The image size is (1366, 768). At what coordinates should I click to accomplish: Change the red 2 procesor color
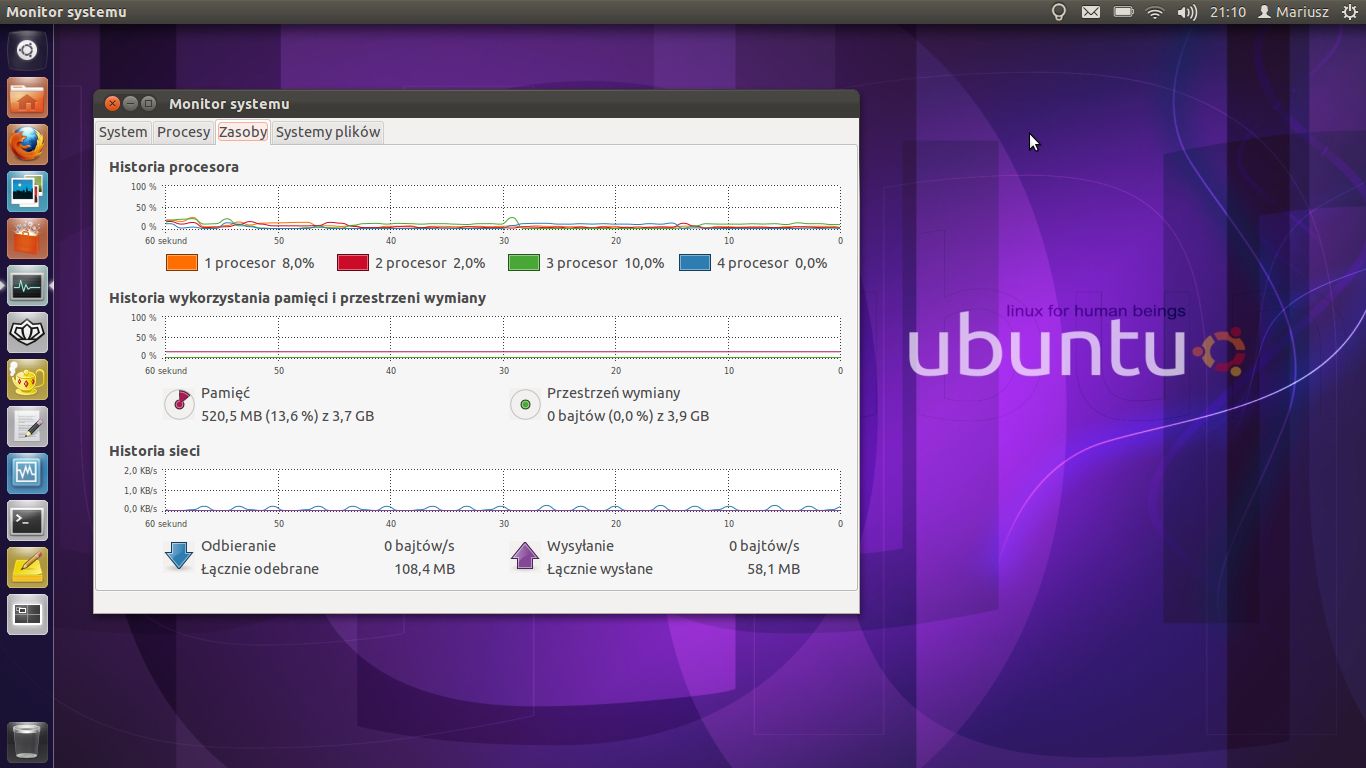coord(353,263)
